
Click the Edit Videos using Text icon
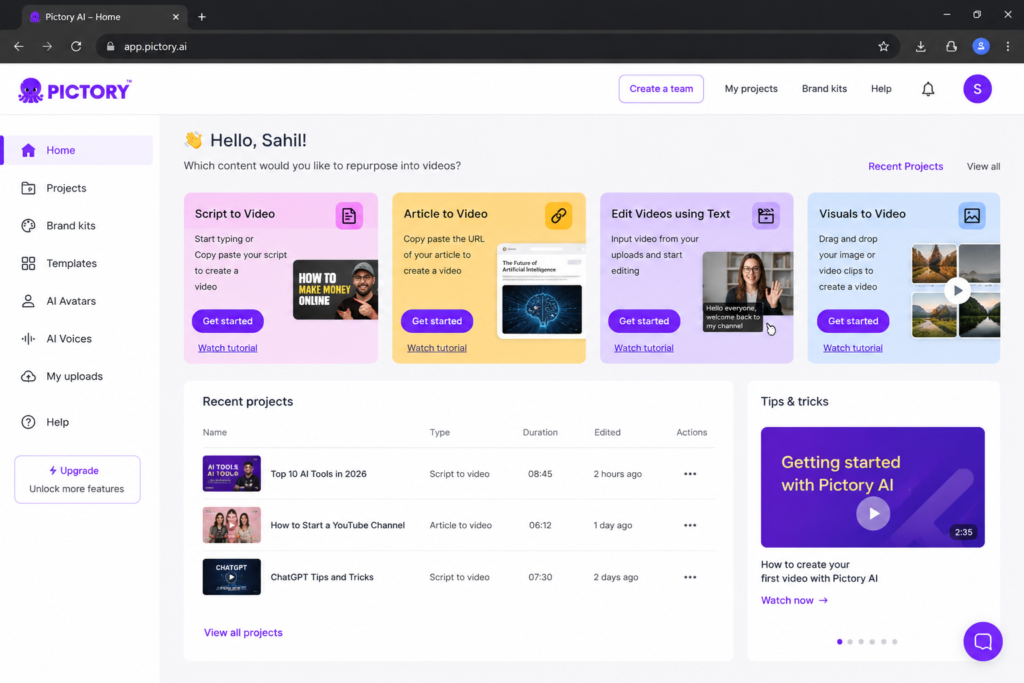pos(765,215)
